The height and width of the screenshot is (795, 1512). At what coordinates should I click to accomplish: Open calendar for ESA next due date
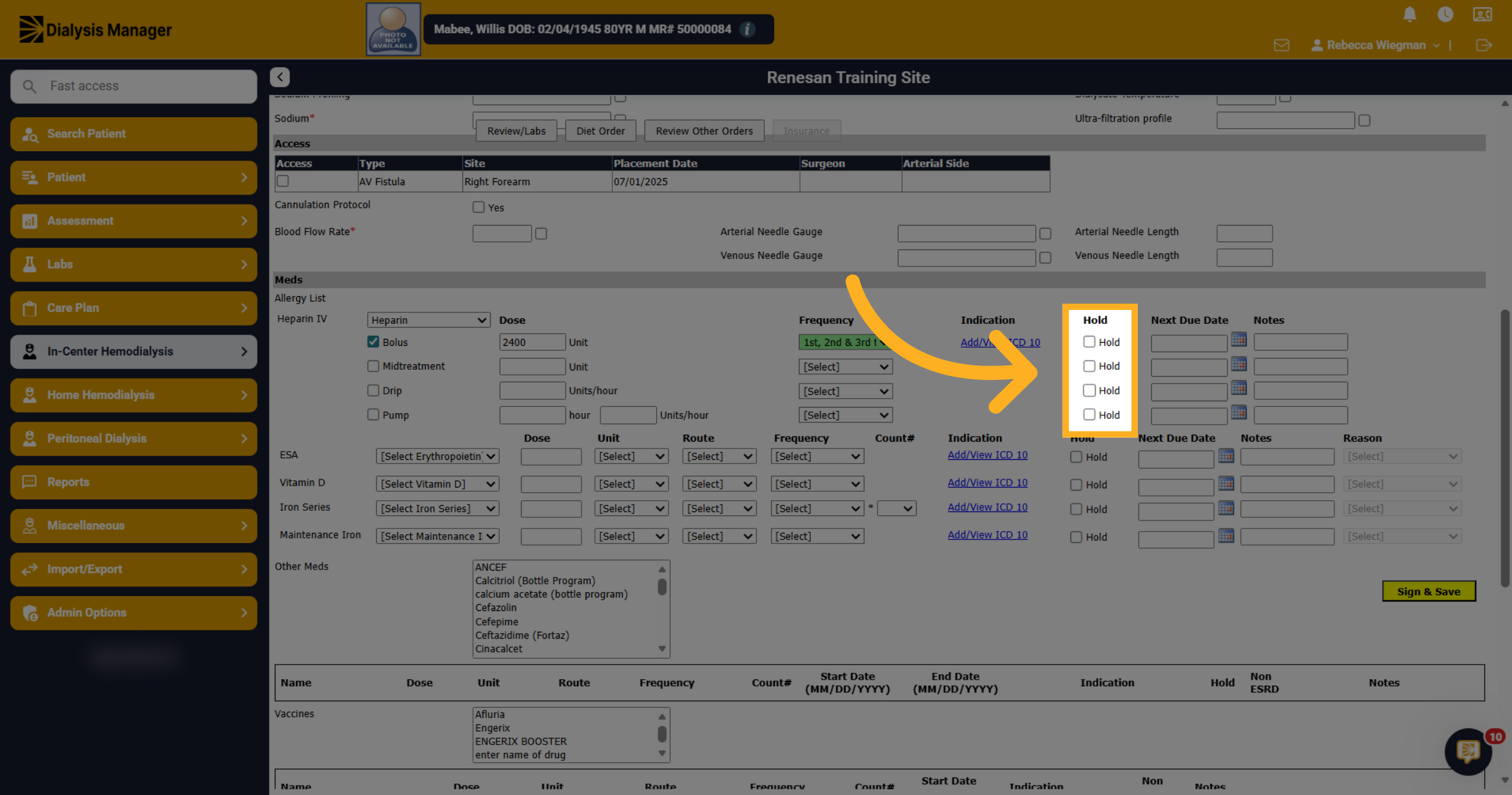[x=1226, y=455]
